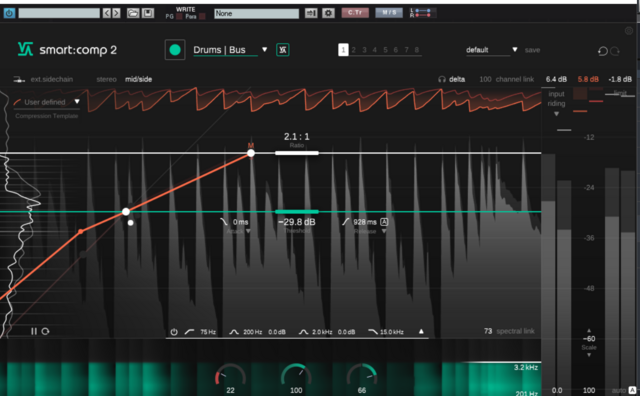Click the high-pass filter icon at 75 Hz

(189, 332)
